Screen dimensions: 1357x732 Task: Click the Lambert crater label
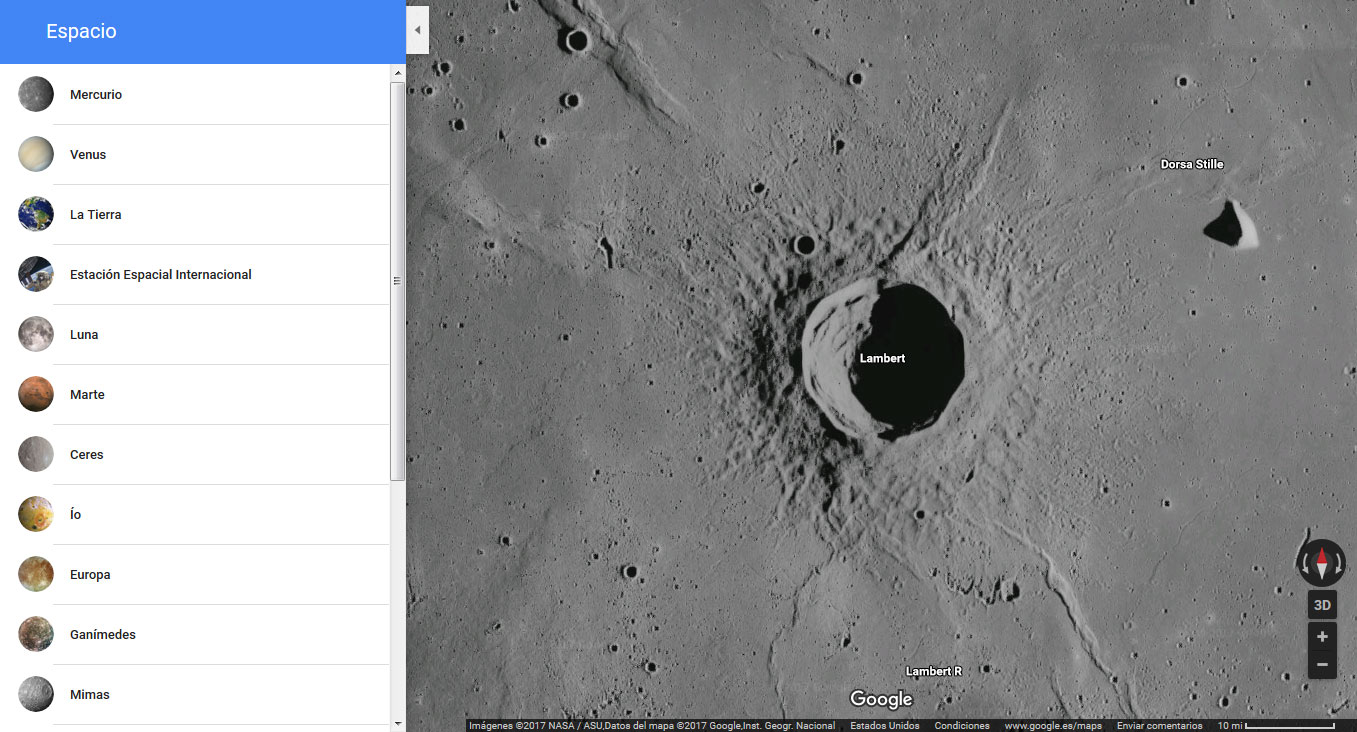click(x=882, y=358)
